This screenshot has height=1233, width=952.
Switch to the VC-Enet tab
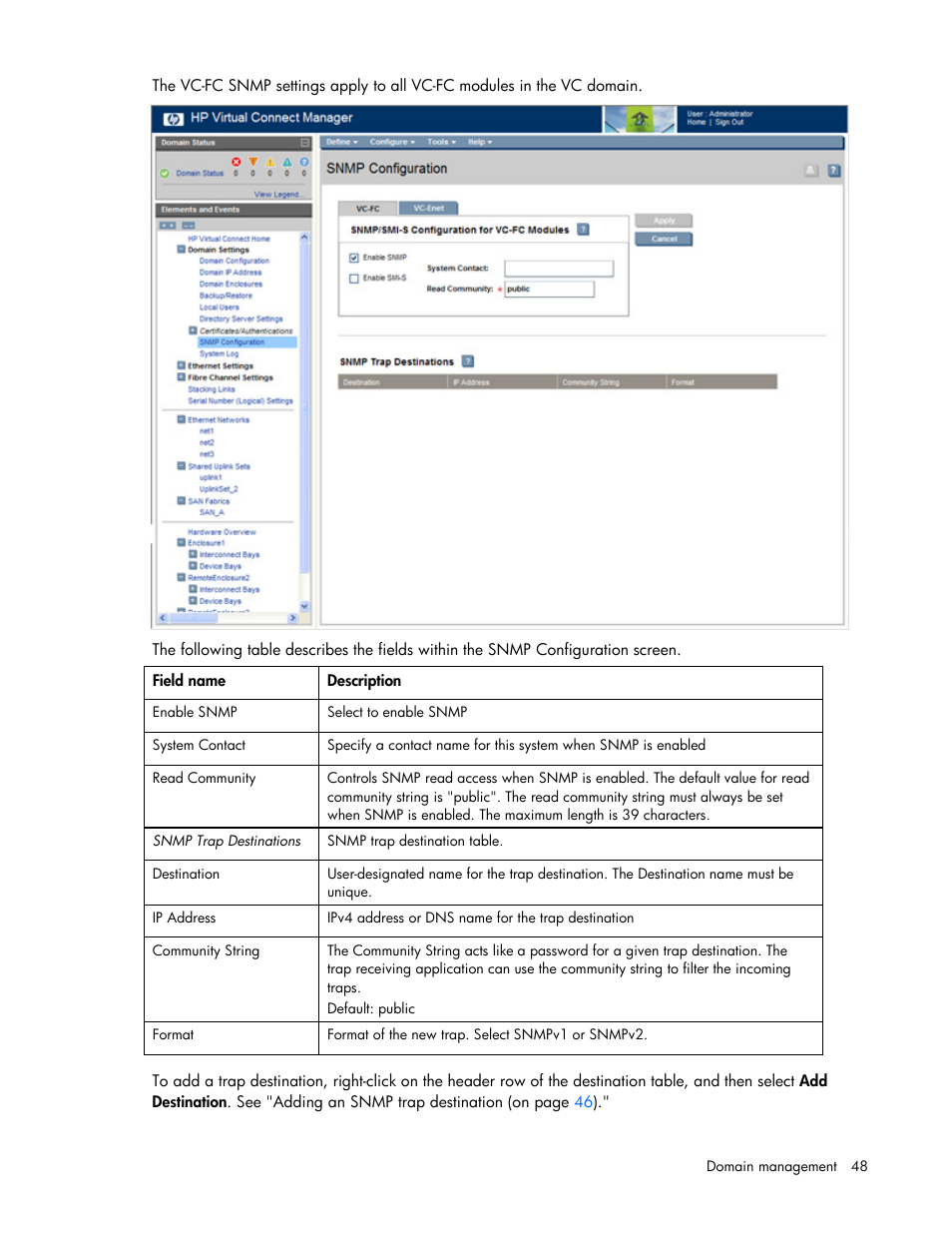click(429, 208)
